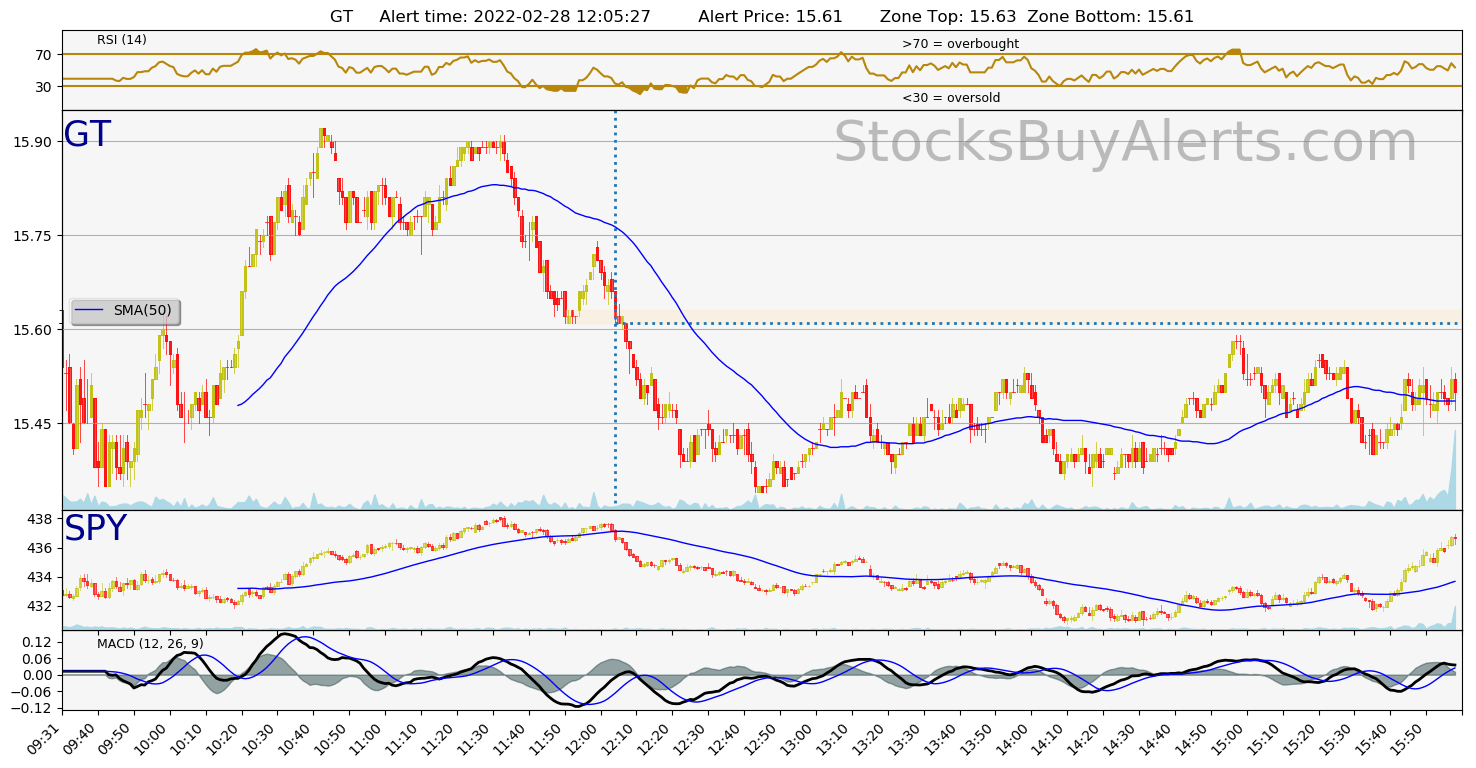The height and width of the screenshot is (768, 1476).
Task: Click the MACD 0.00 axis label
Action: coord(36,675)
